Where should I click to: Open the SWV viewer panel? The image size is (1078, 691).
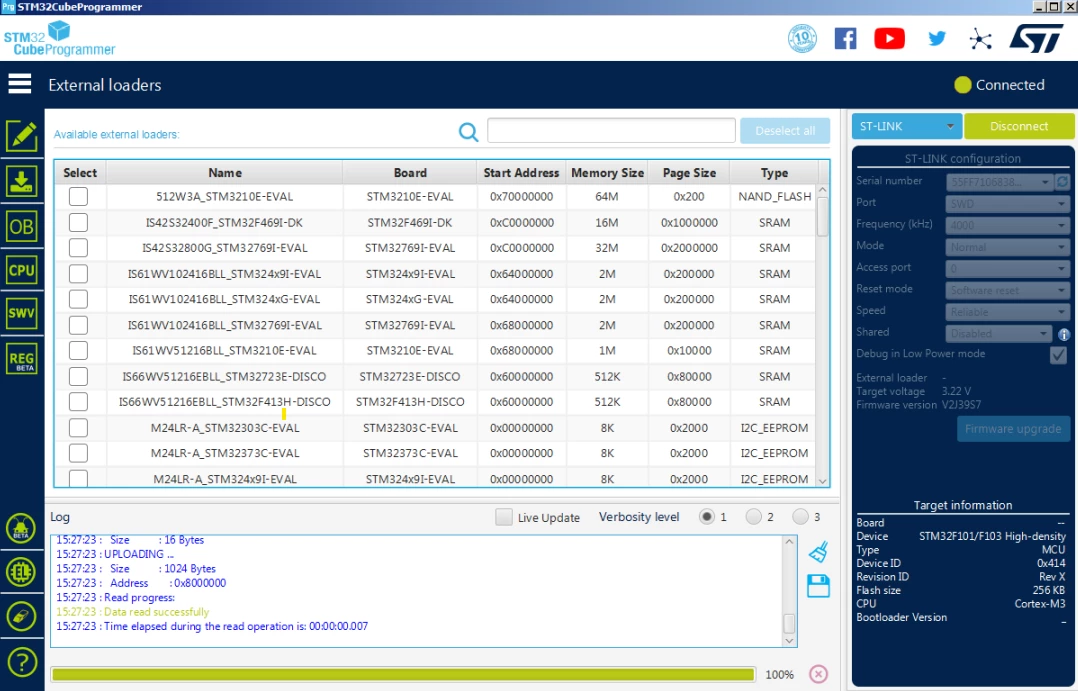pos(21,314)
